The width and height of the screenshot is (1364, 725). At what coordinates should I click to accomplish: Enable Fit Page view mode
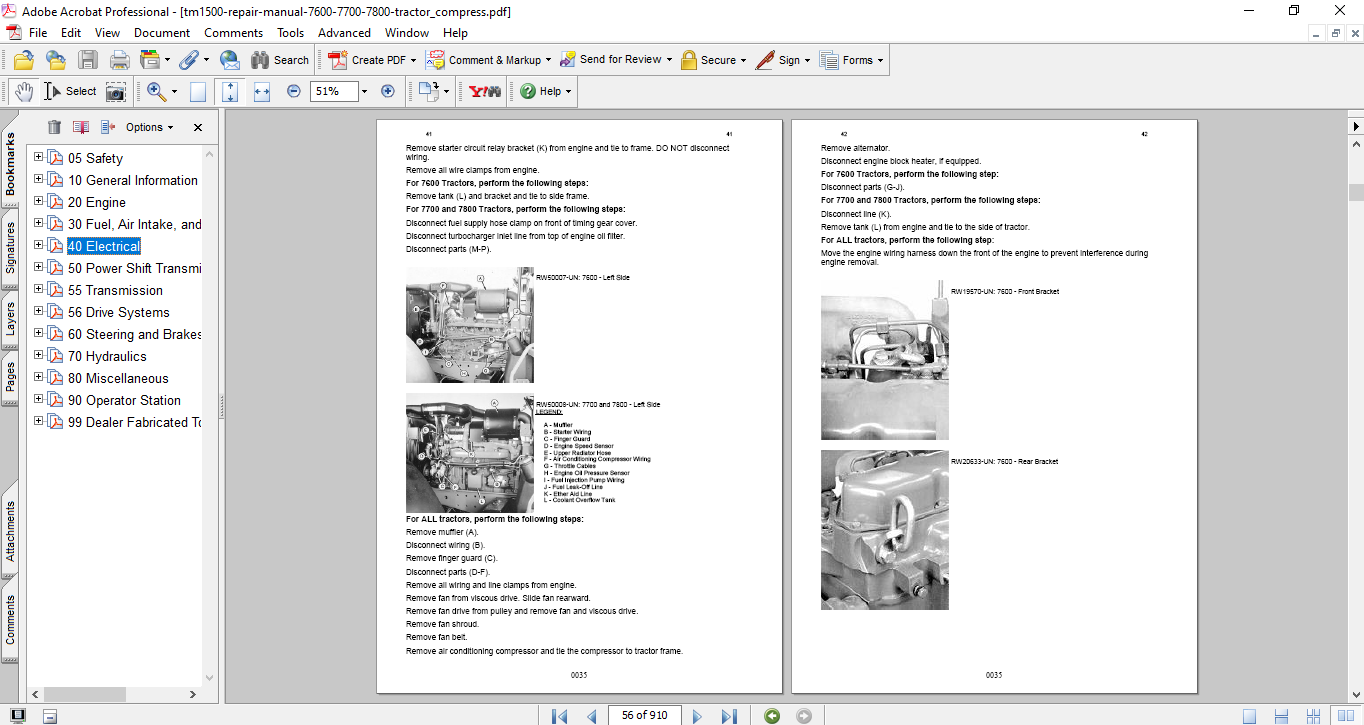[x=229, y=91]
